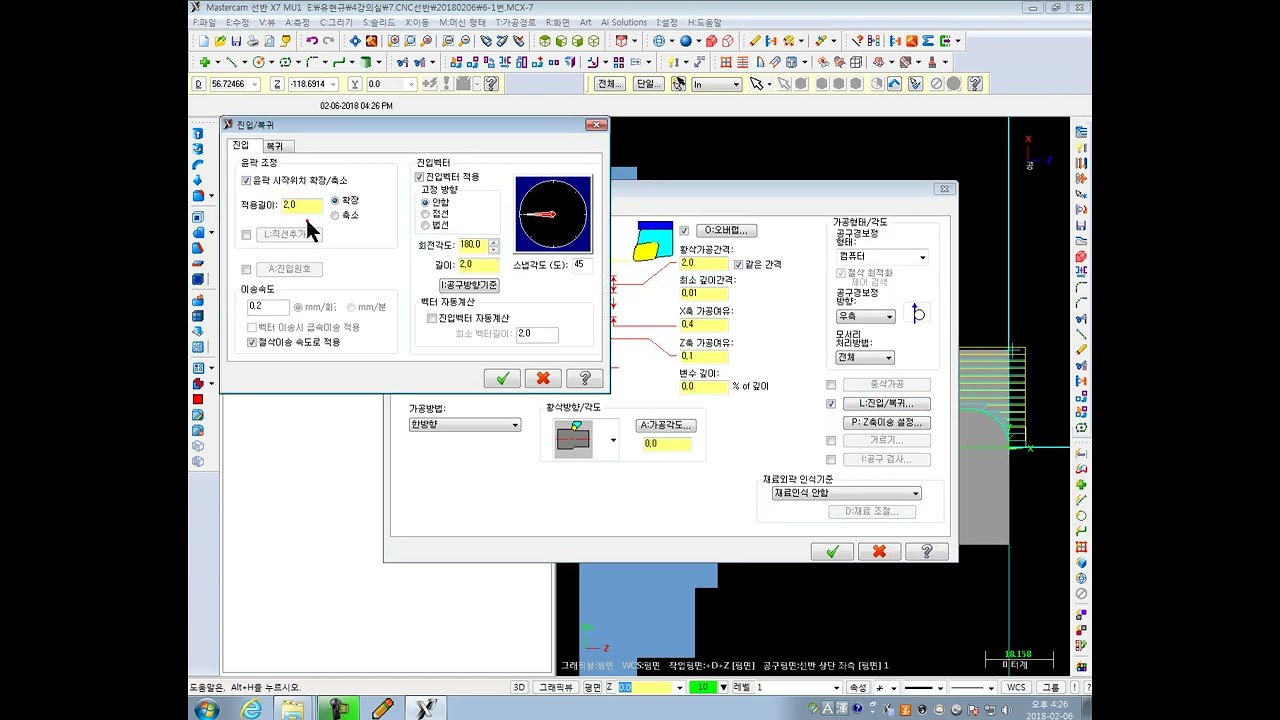Click the compensation direction arrow diagram icon

click(x=918, y=314)
